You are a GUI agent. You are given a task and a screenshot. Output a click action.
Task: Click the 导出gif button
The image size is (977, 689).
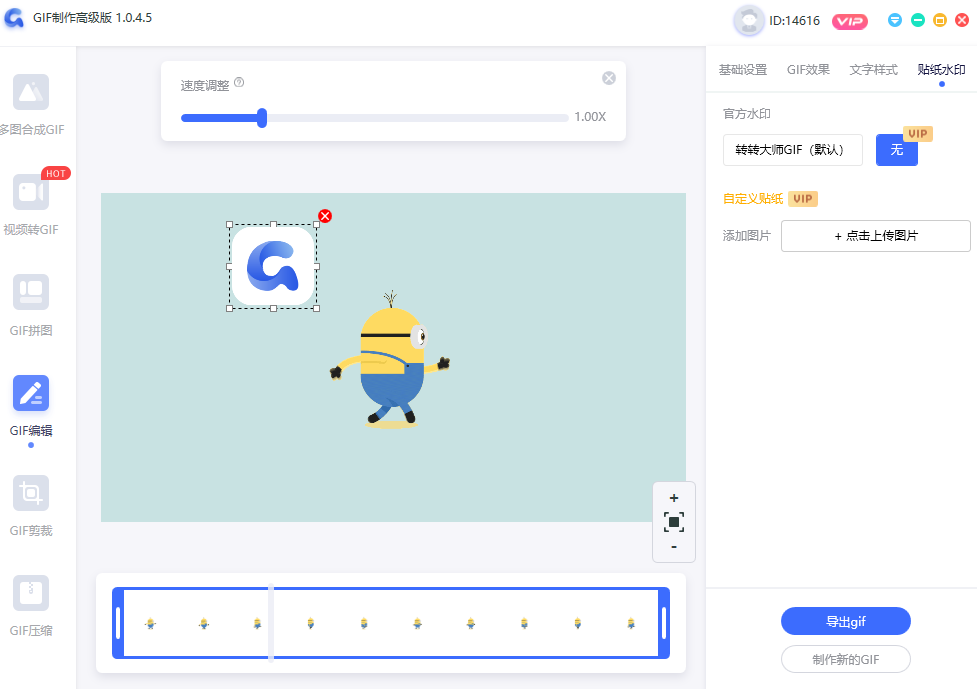[846, 621]
